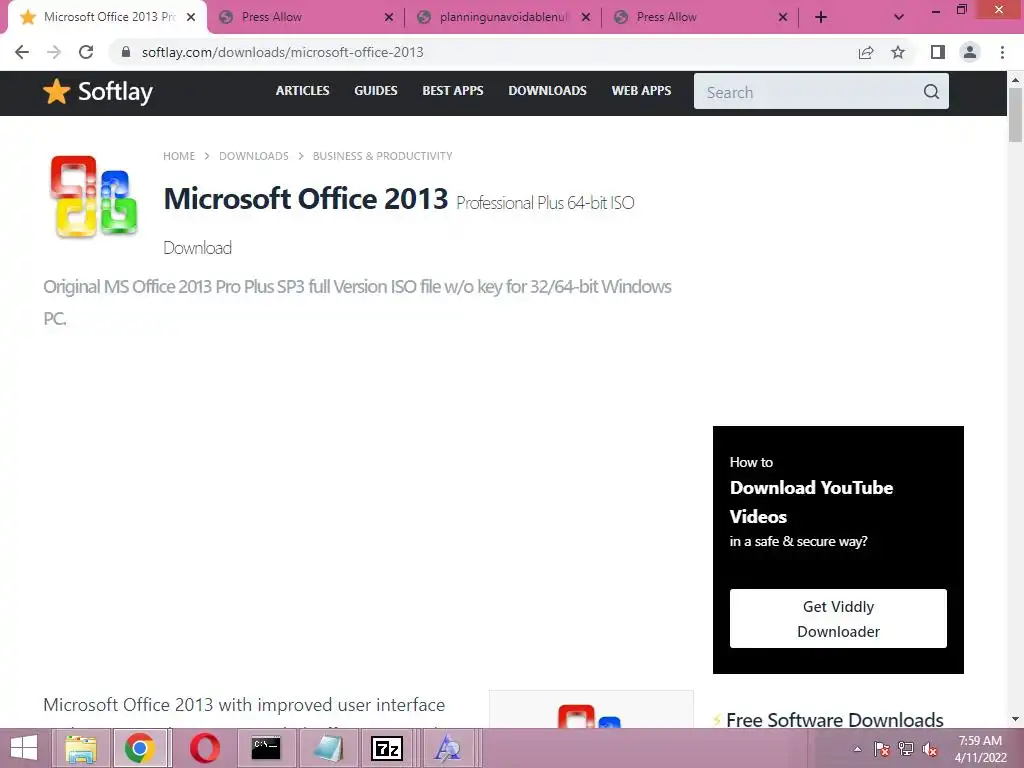The width and height of the screenshot is (1024, 768).
Task: Switch to the first Press Allow tab
Action: [306, 18]
